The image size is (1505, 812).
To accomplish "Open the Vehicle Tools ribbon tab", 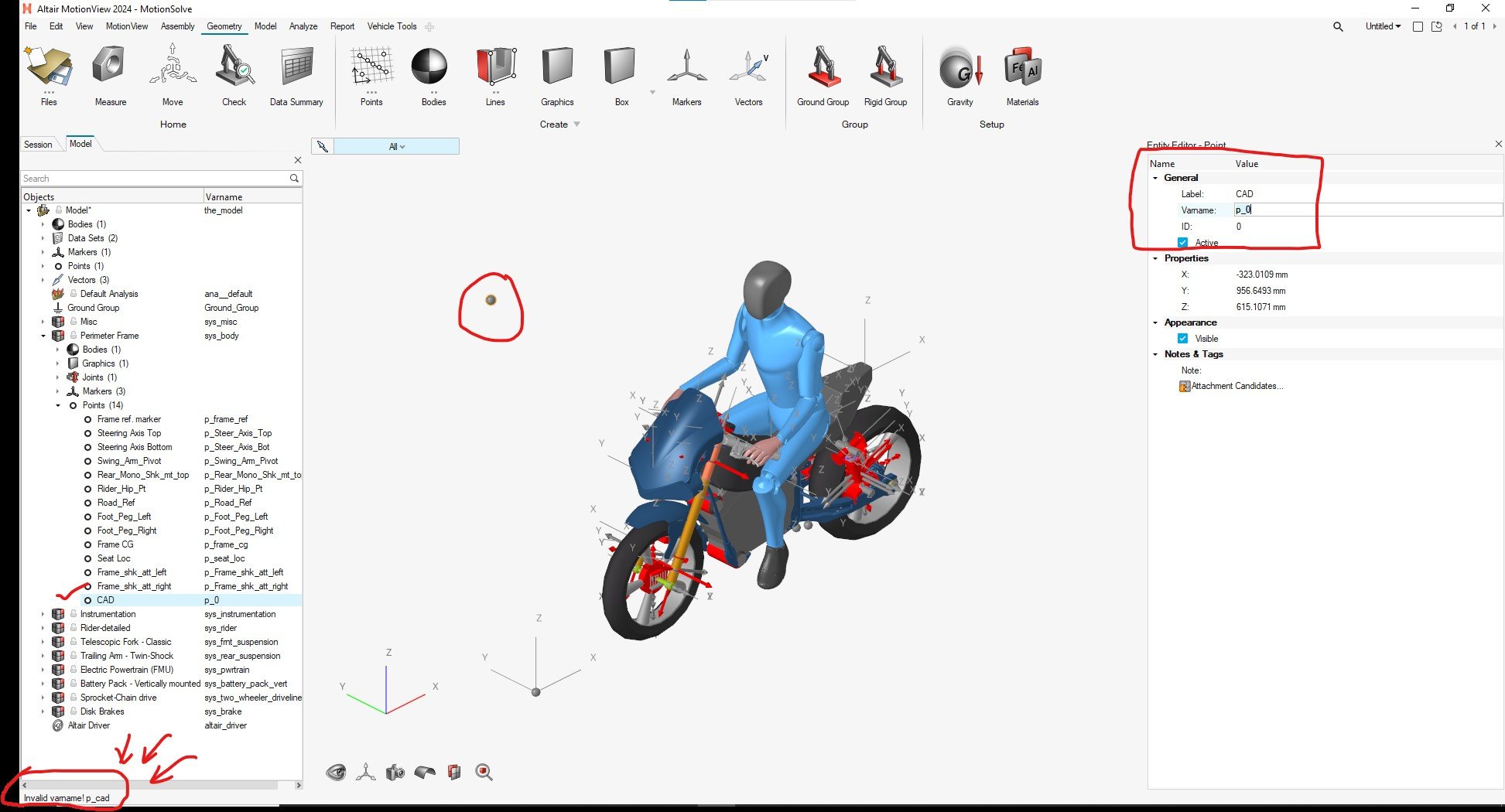I will pyautogui.click(x=392, y=26).
